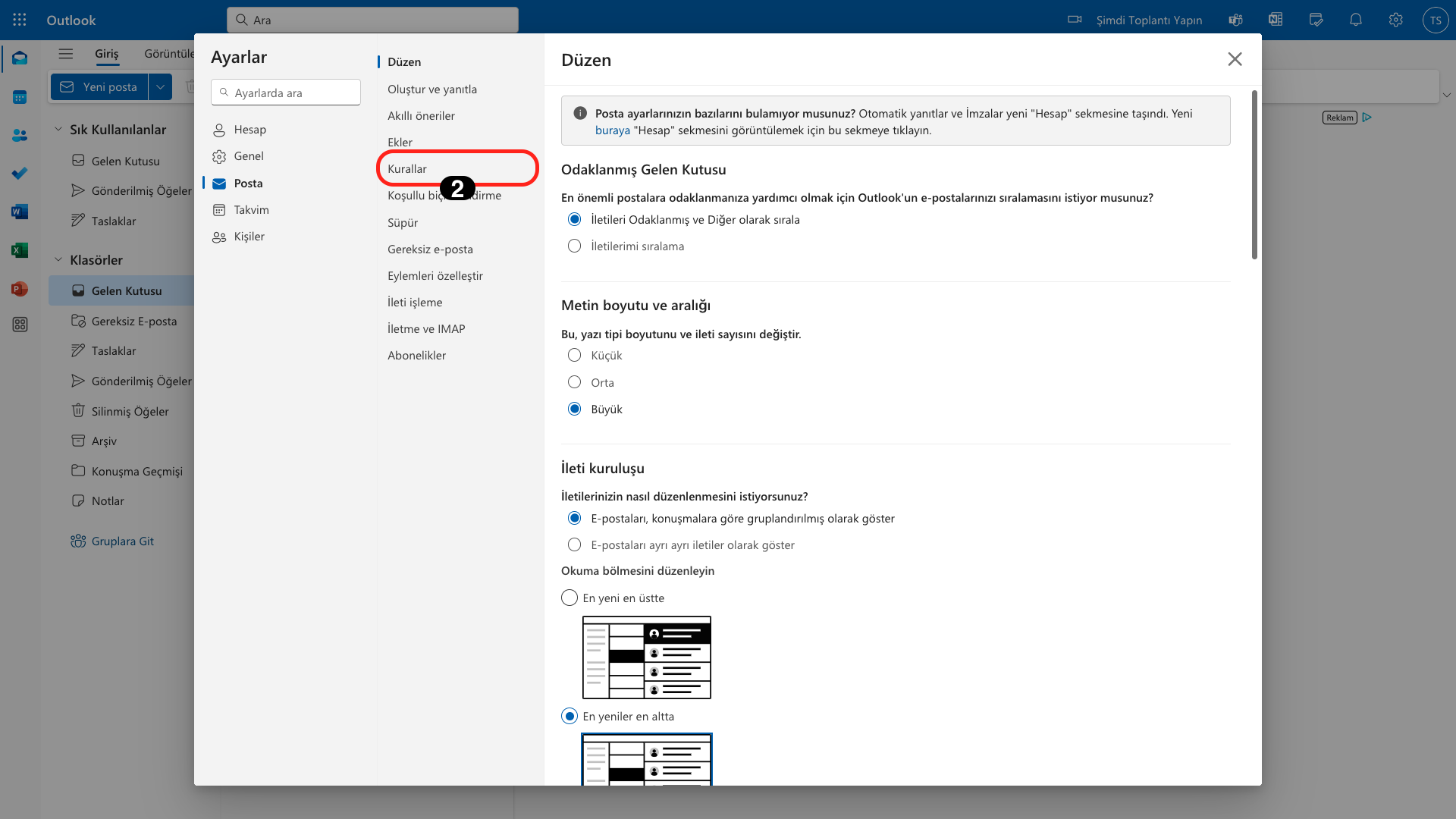Click the settings panel vertical scrollbar
The height and width of the screenshot is (819, 1456).
pyautogui.click(x=1254, y=174)
